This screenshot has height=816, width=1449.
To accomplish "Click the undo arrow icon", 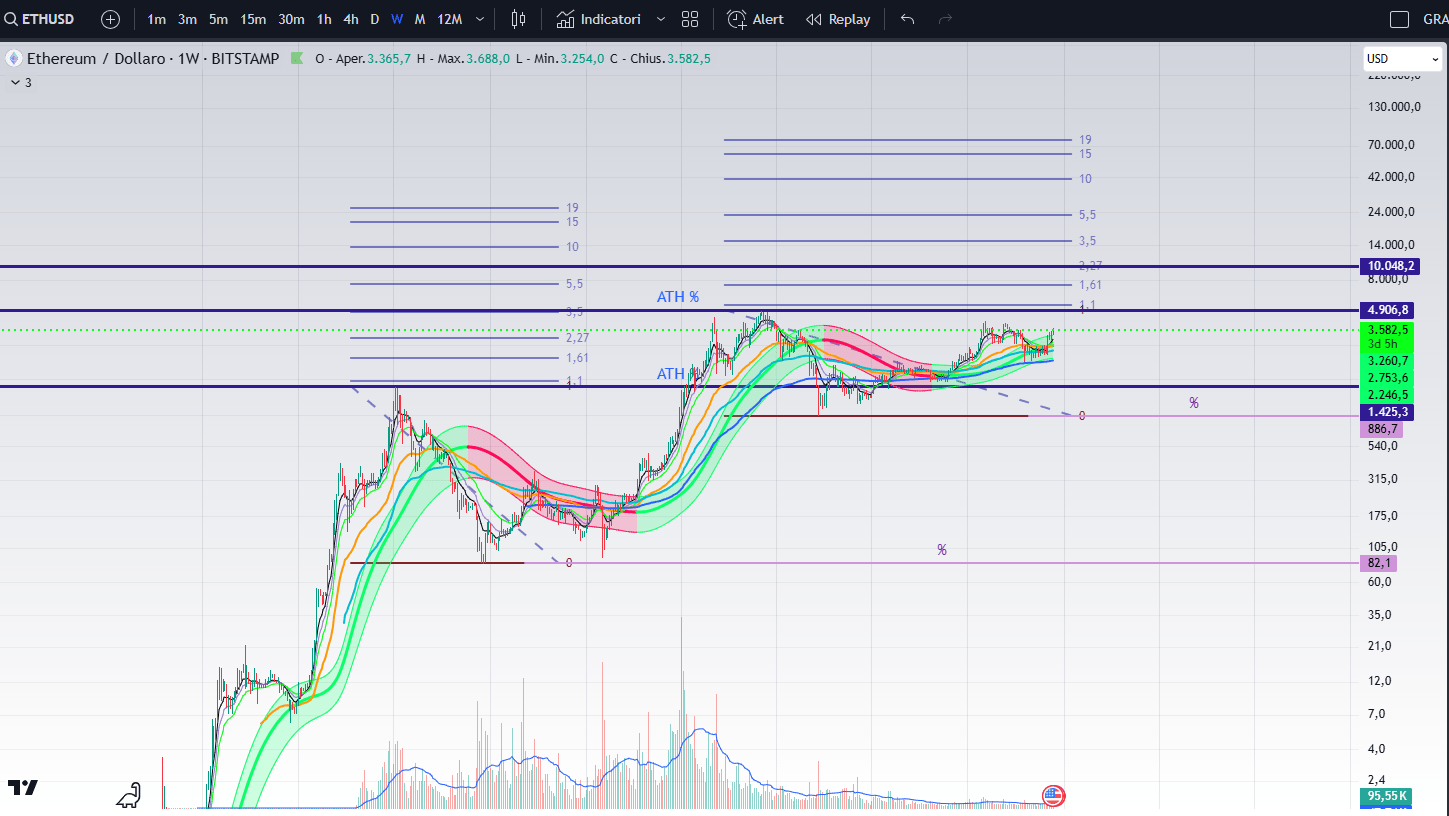I will pyautogui.click(x=907, y=19).
